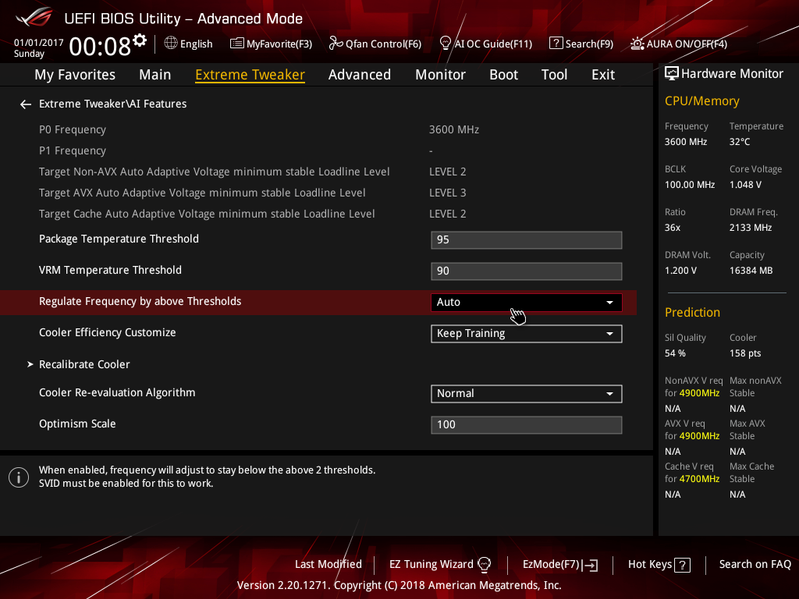This screenshot has height=599, width=799.
Task: Open Search(F9) question icon
Action: click(x=555, y=43)
